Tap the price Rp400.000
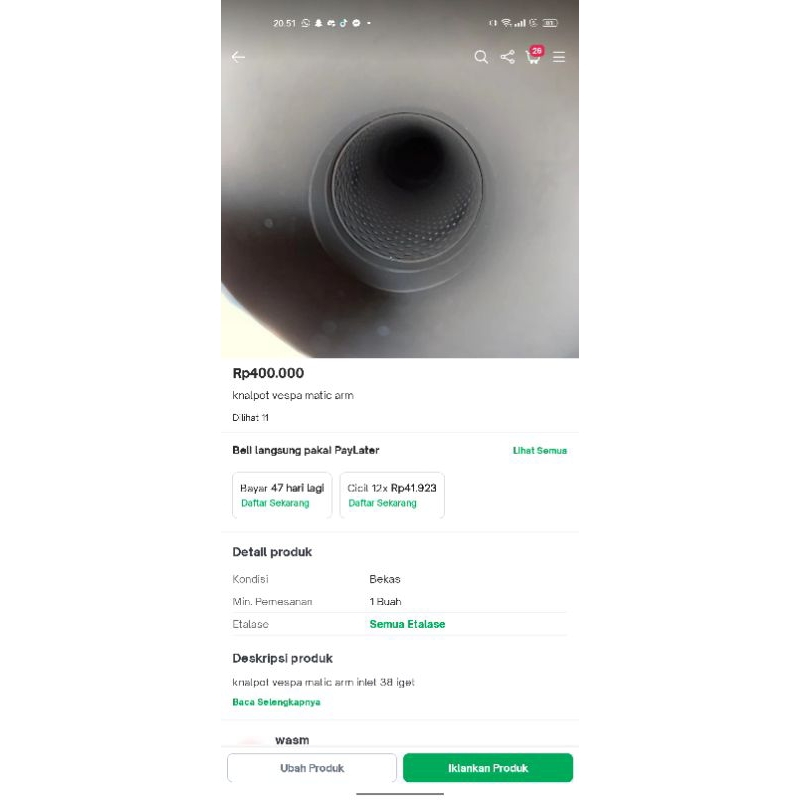The width and height of the screenshot is (800, 800). tap(268, 373)
